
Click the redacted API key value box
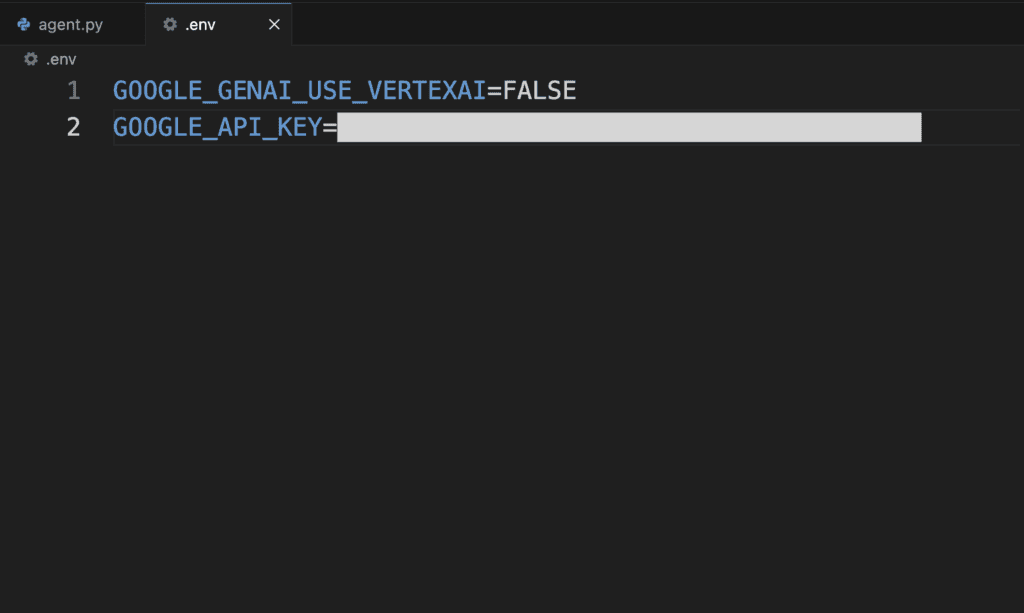[x=629, y=127]
